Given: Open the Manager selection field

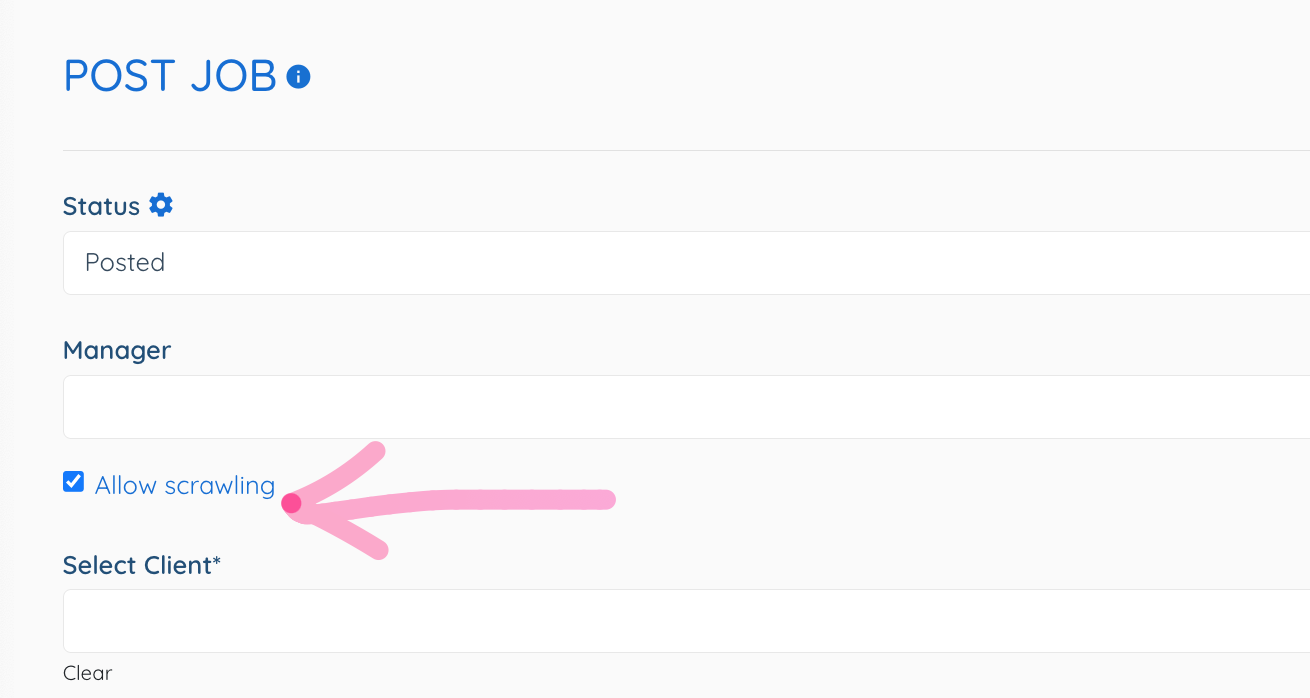Looking at the screenshot, I should coord(686,407).
